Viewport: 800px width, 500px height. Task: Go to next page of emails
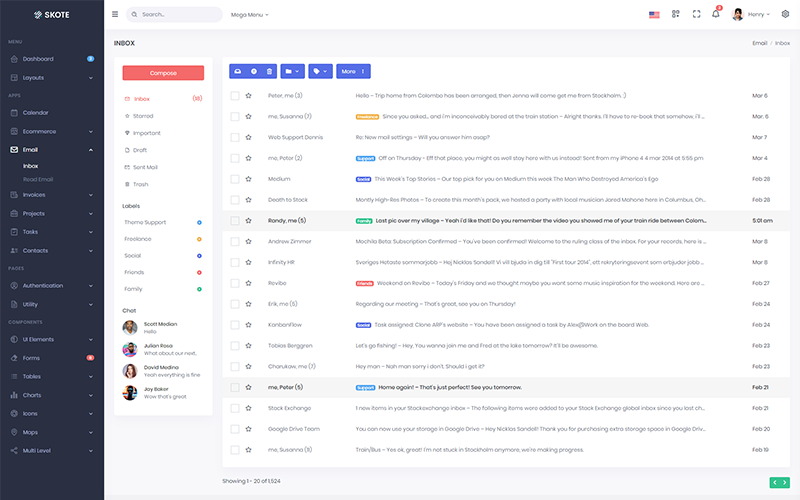coord(785,482)
